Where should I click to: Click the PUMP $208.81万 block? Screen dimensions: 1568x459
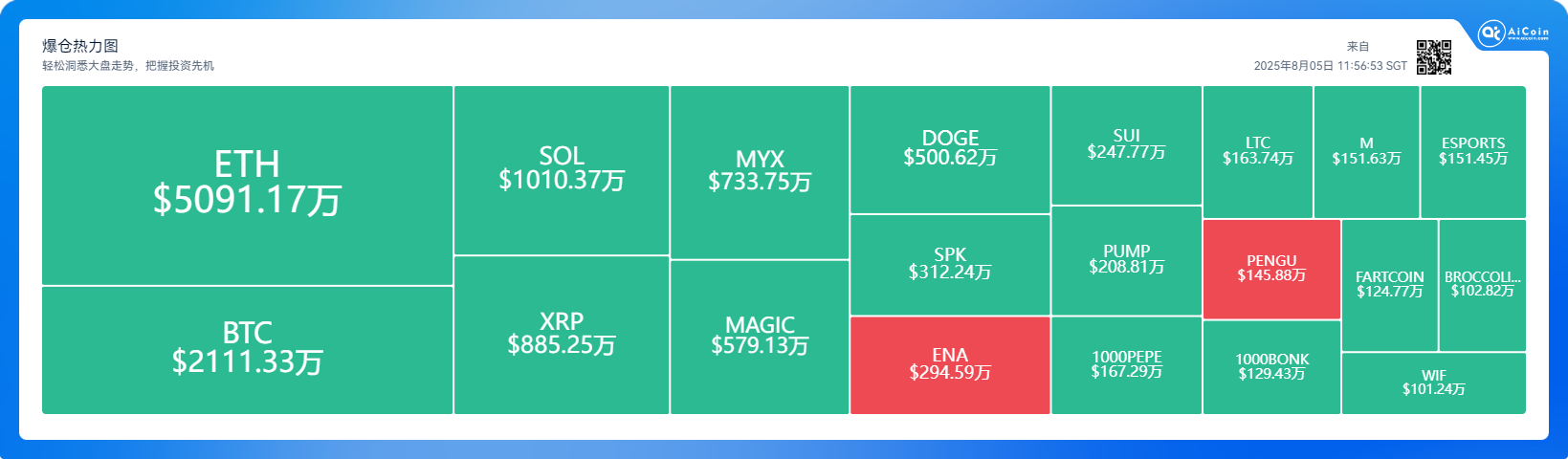pyautogui.click(x=1126, y=260)
